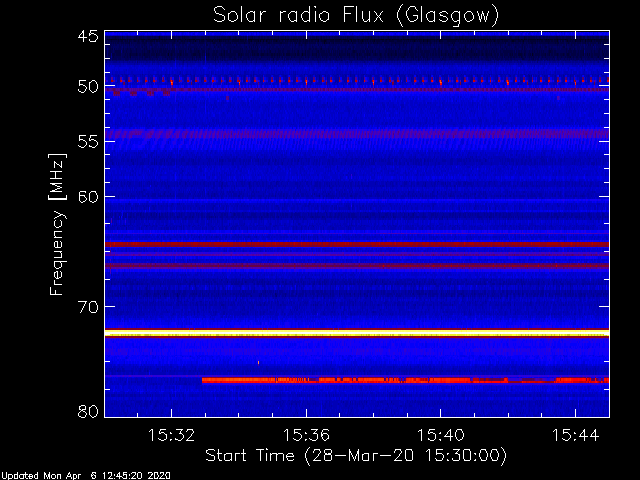Click the time tick label "15:32"
This screenshot has height=480, width=640.
tap(171, 435)
